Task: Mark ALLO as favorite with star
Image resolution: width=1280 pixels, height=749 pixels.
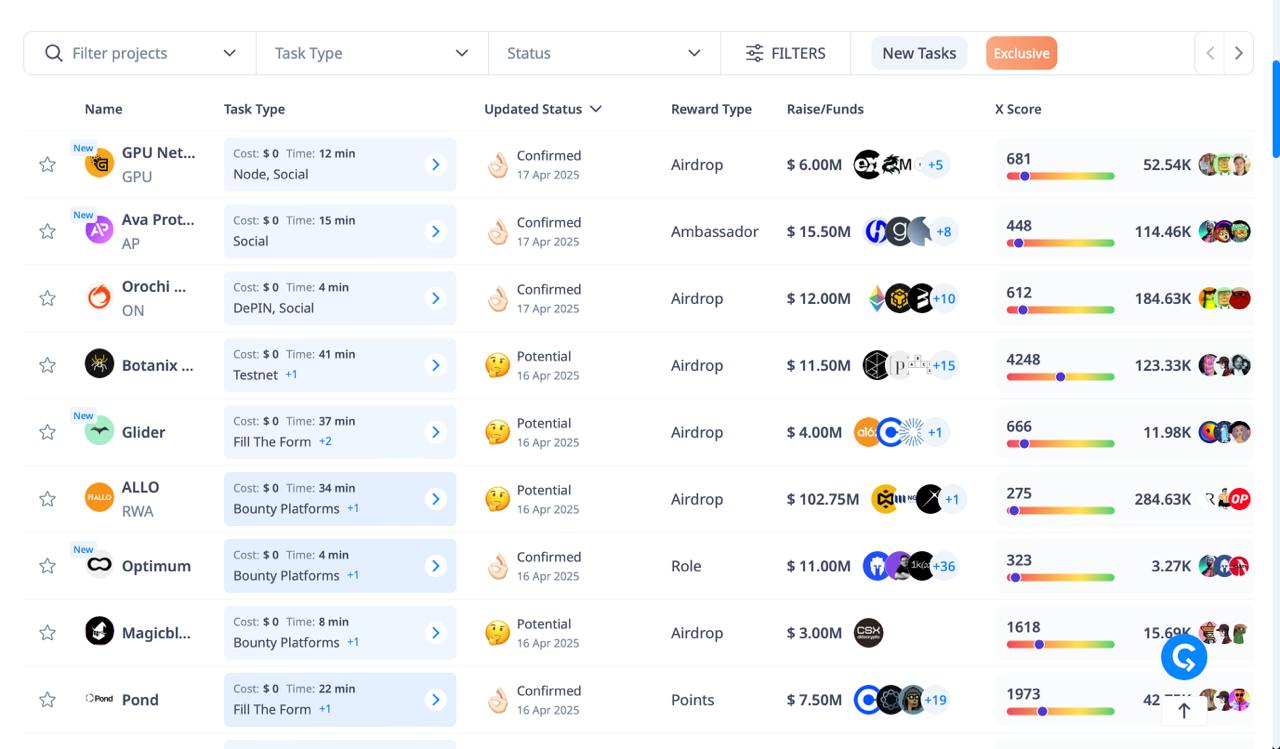Action: point(47,499)
